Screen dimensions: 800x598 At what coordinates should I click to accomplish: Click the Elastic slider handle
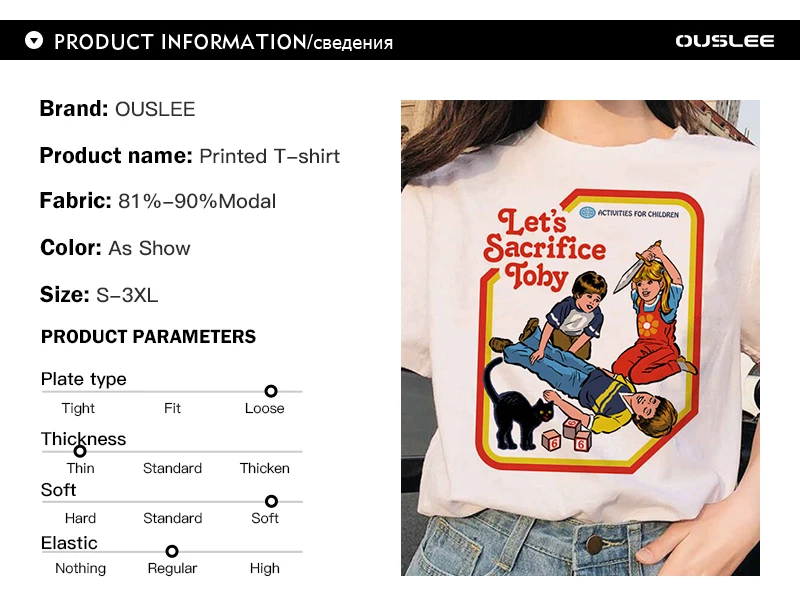click(x=172, y=551)
